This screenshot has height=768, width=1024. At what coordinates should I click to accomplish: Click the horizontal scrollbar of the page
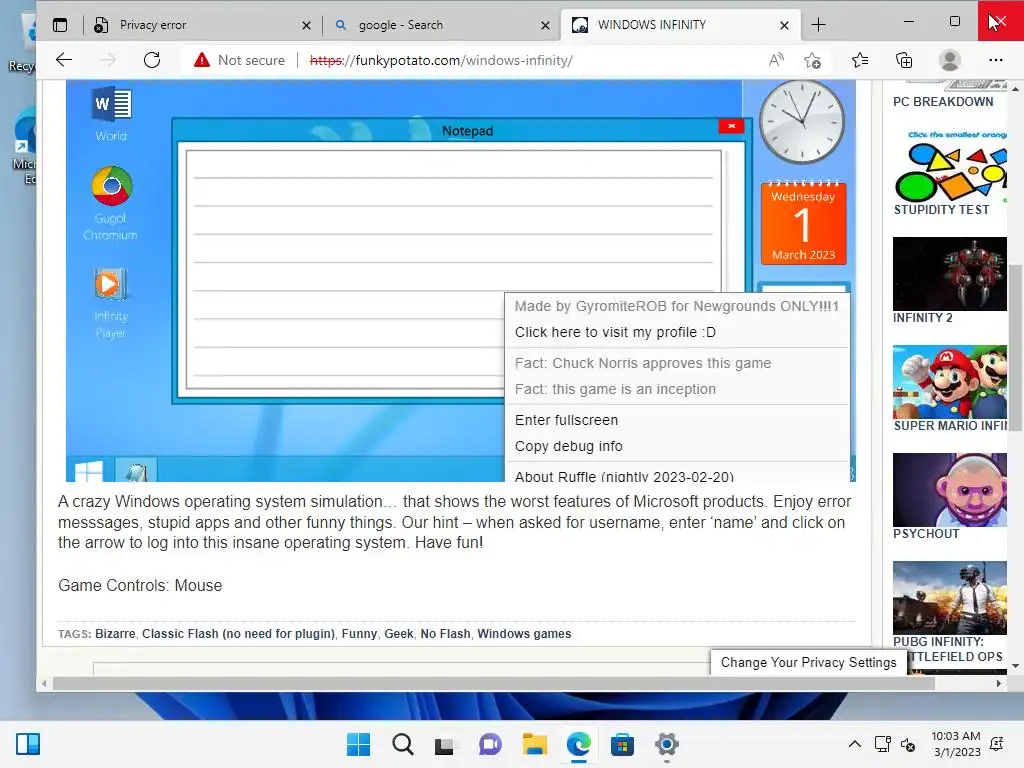coord(494,683)
